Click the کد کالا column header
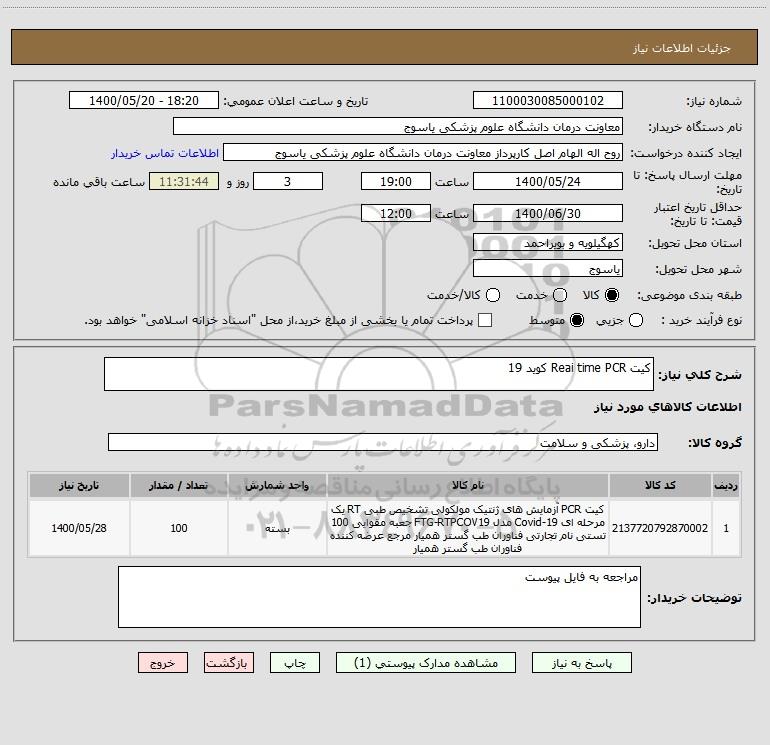Image resolution: width=770 pixels, height=745 pixels. pos(660,485)
